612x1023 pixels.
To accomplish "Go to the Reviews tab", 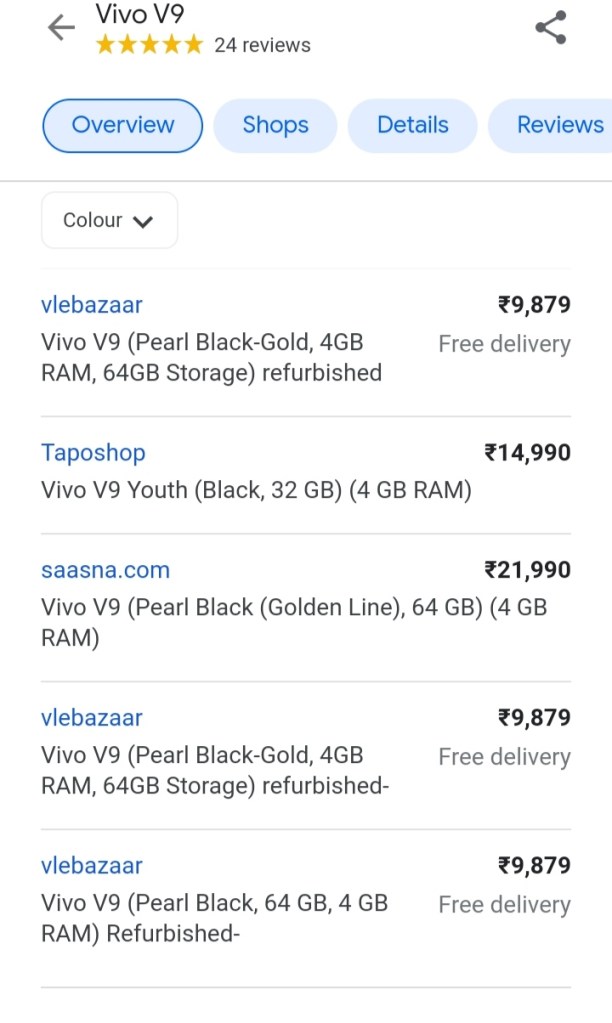I will 558,125.
